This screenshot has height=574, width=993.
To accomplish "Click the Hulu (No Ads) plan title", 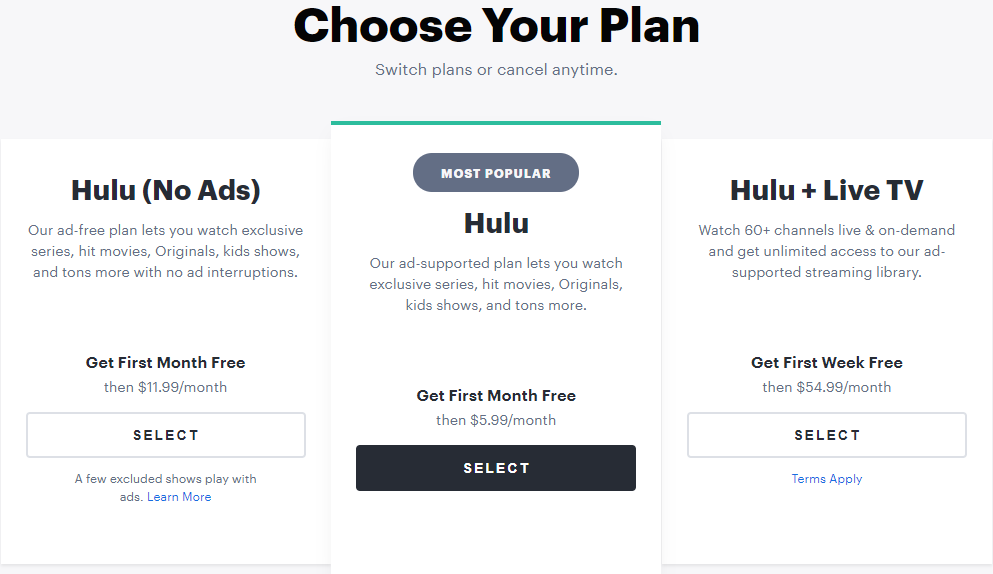I will 166,190.
